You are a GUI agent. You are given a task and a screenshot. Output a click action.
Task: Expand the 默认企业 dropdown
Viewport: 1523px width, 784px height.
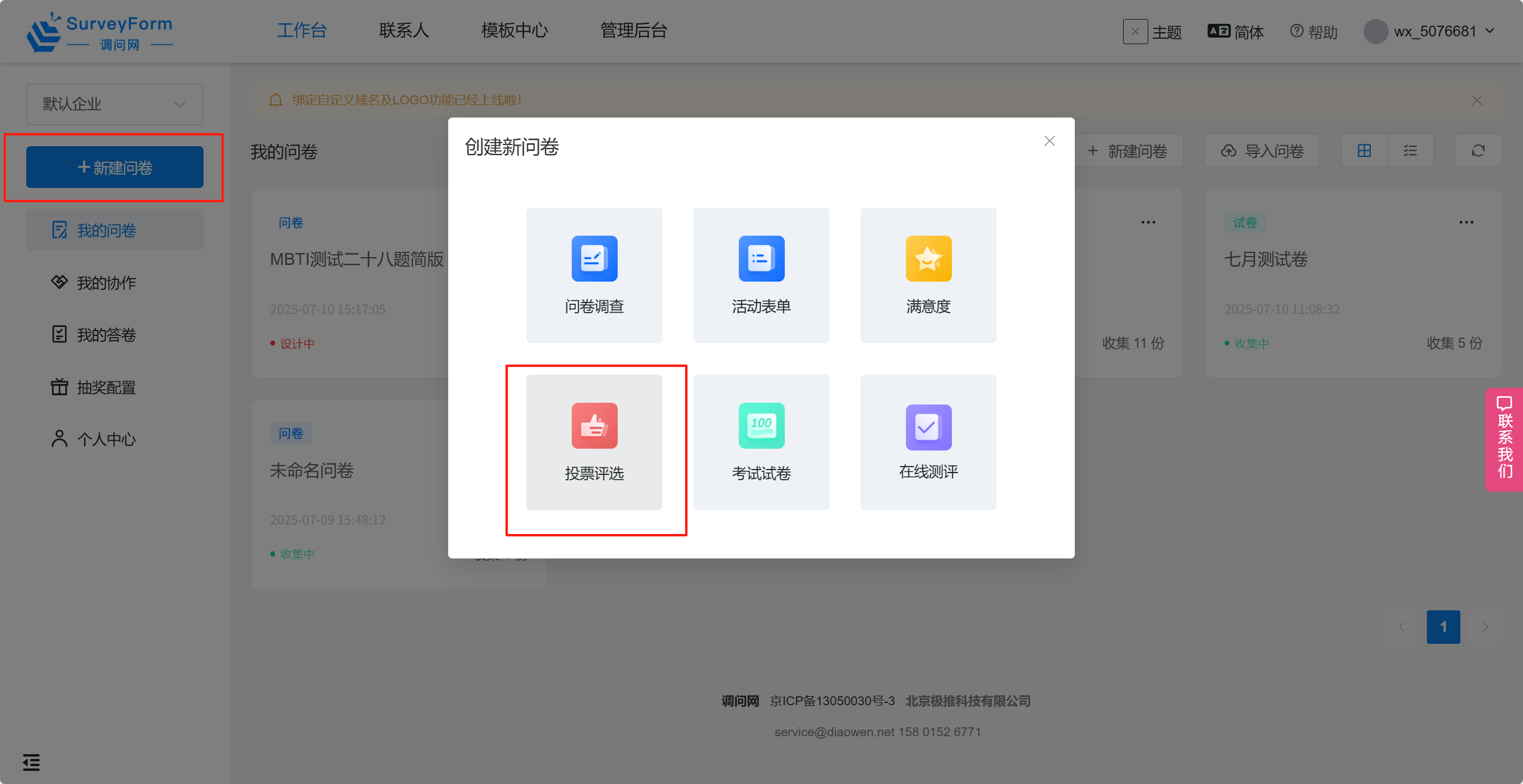click(x=115, y=104)
